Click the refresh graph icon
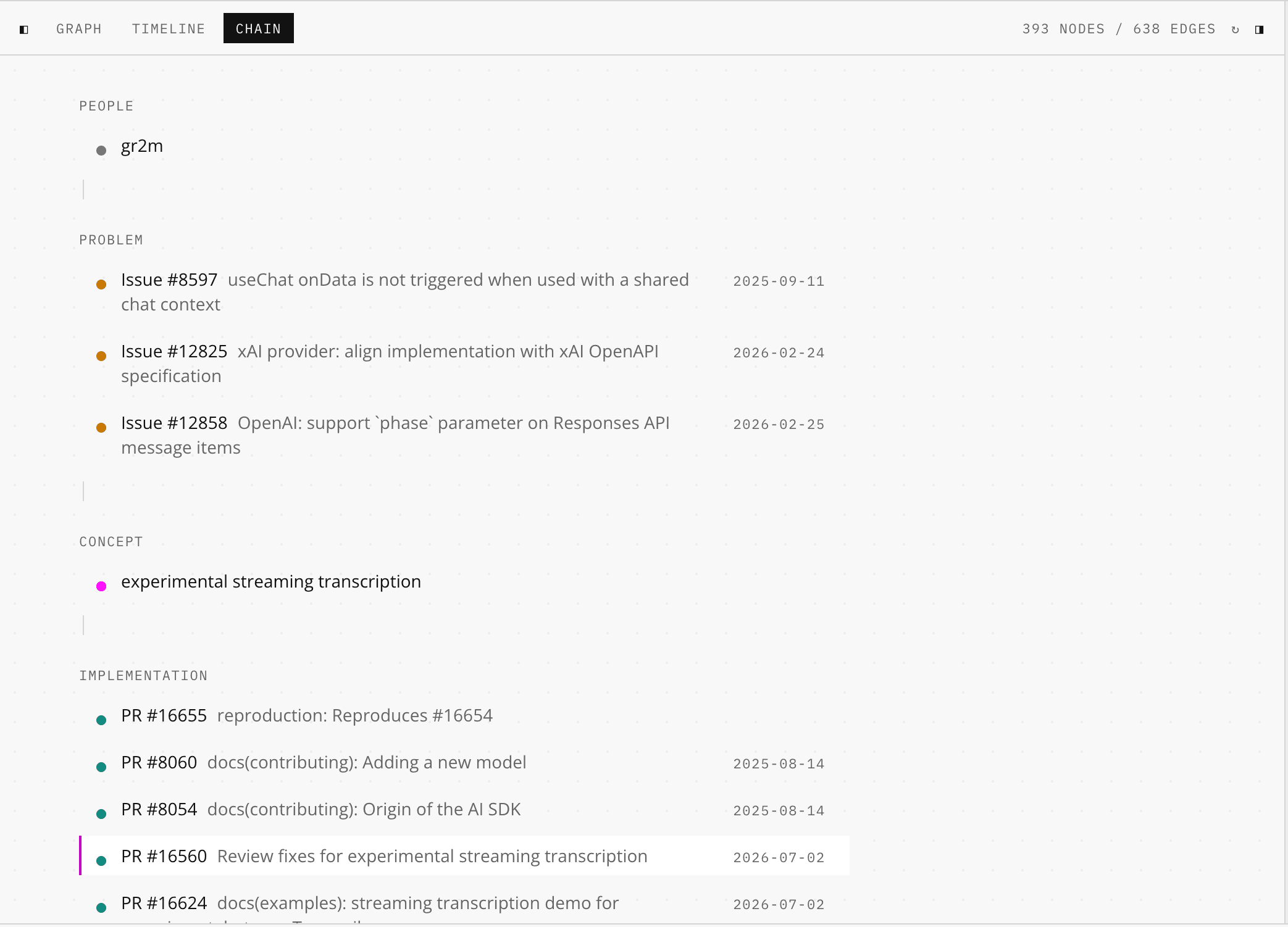Viewport: 1288px width, 927px height. pos(1235,29)
